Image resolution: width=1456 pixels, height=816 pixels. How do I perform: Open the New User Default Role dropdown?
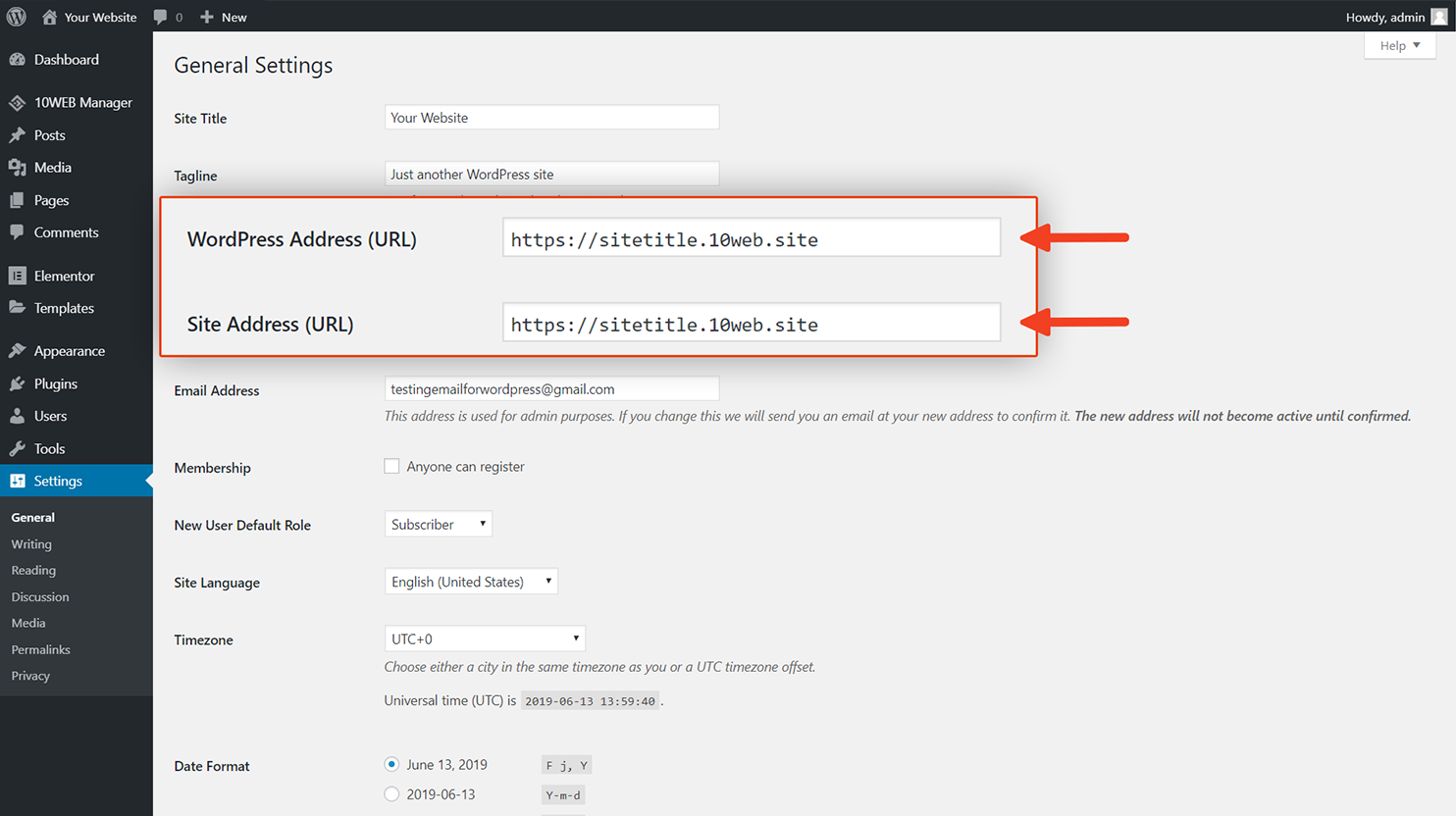[x=439, y=524]
